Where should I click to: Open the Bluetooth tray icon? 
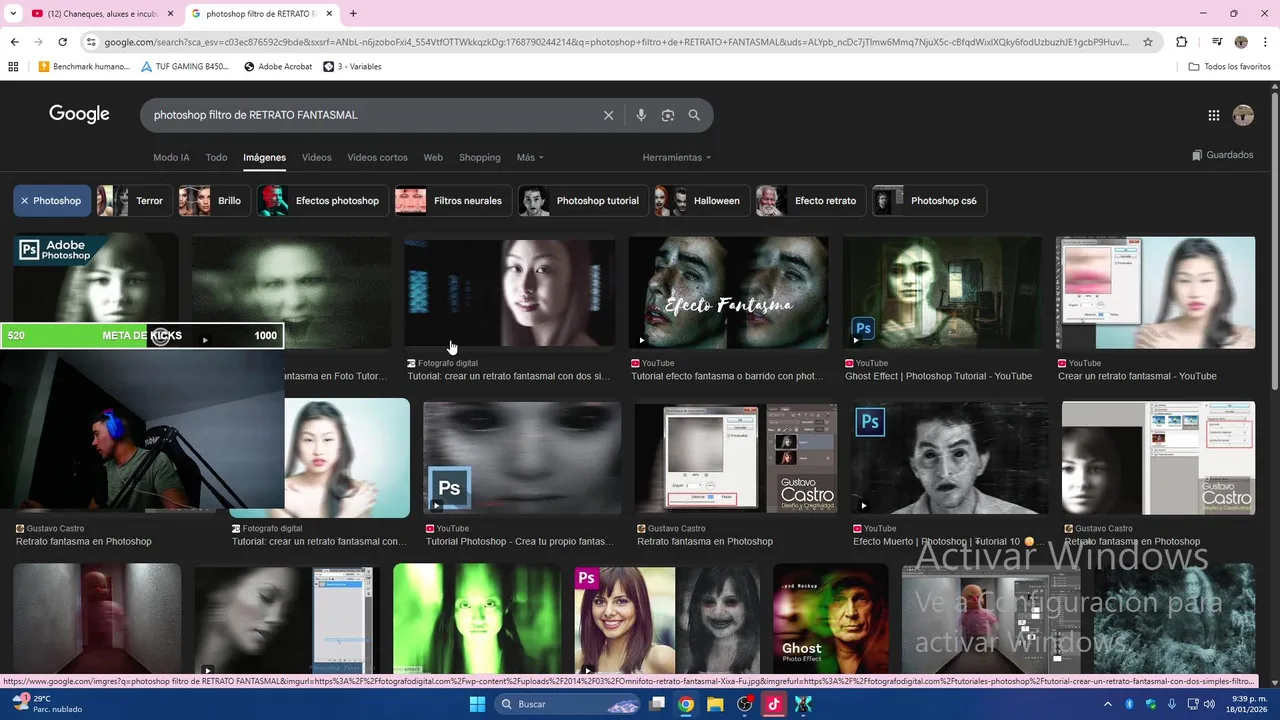tap(1129, 704)
